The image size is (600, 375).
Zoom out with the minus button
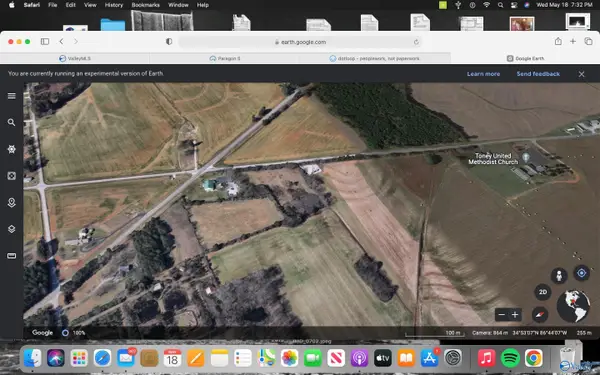click(x=502, y=315)
